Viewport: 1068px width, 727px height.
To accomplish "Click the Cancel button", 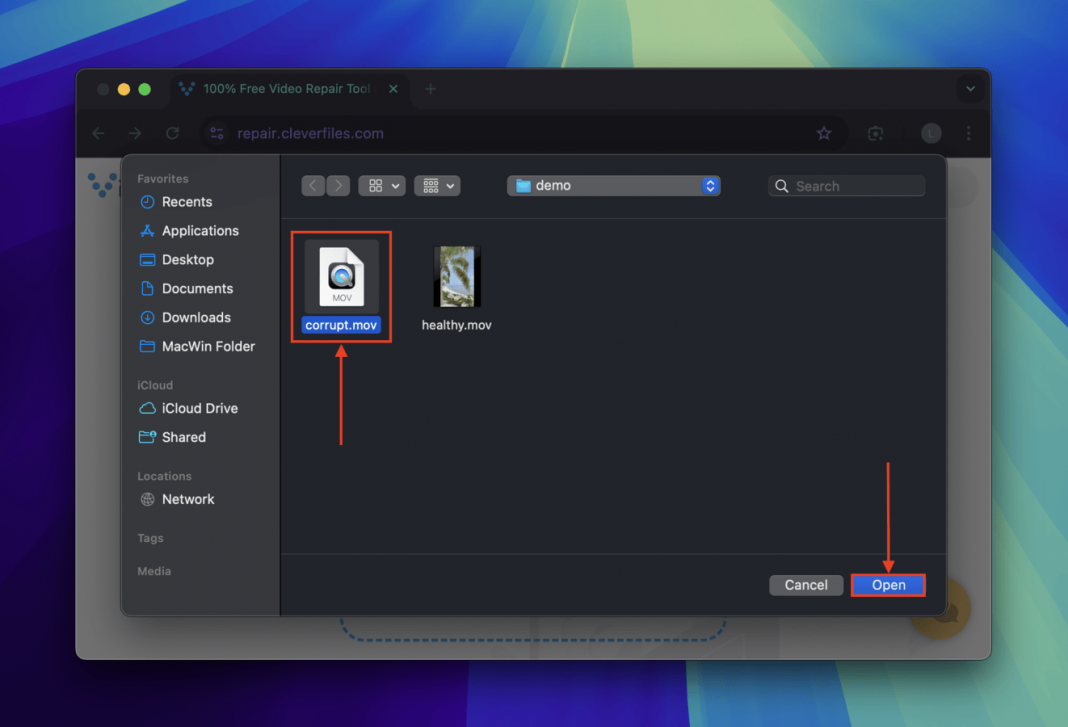I will (x=805, y=585).
